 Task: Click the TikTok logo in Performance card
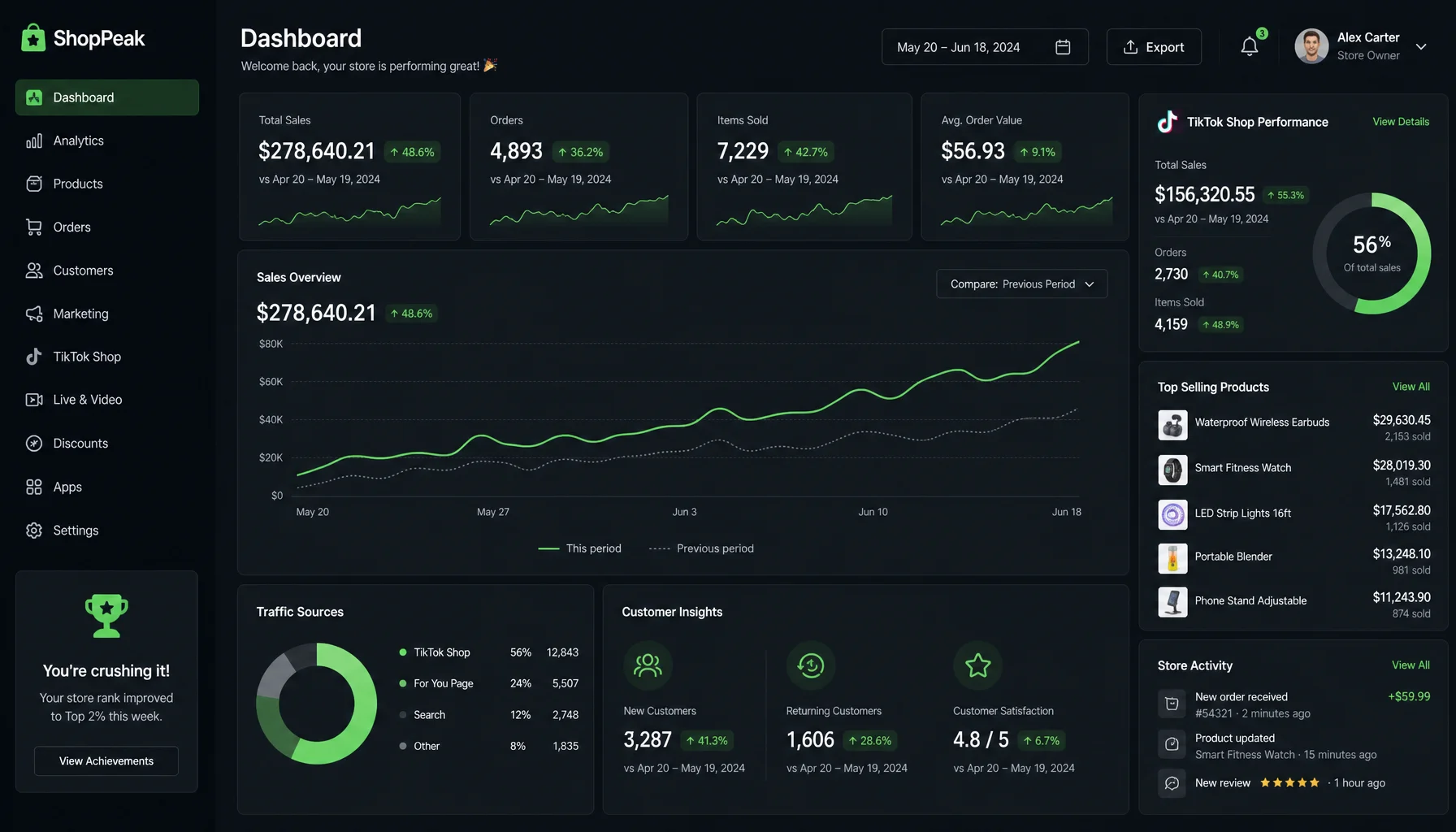coord(1167,121)
